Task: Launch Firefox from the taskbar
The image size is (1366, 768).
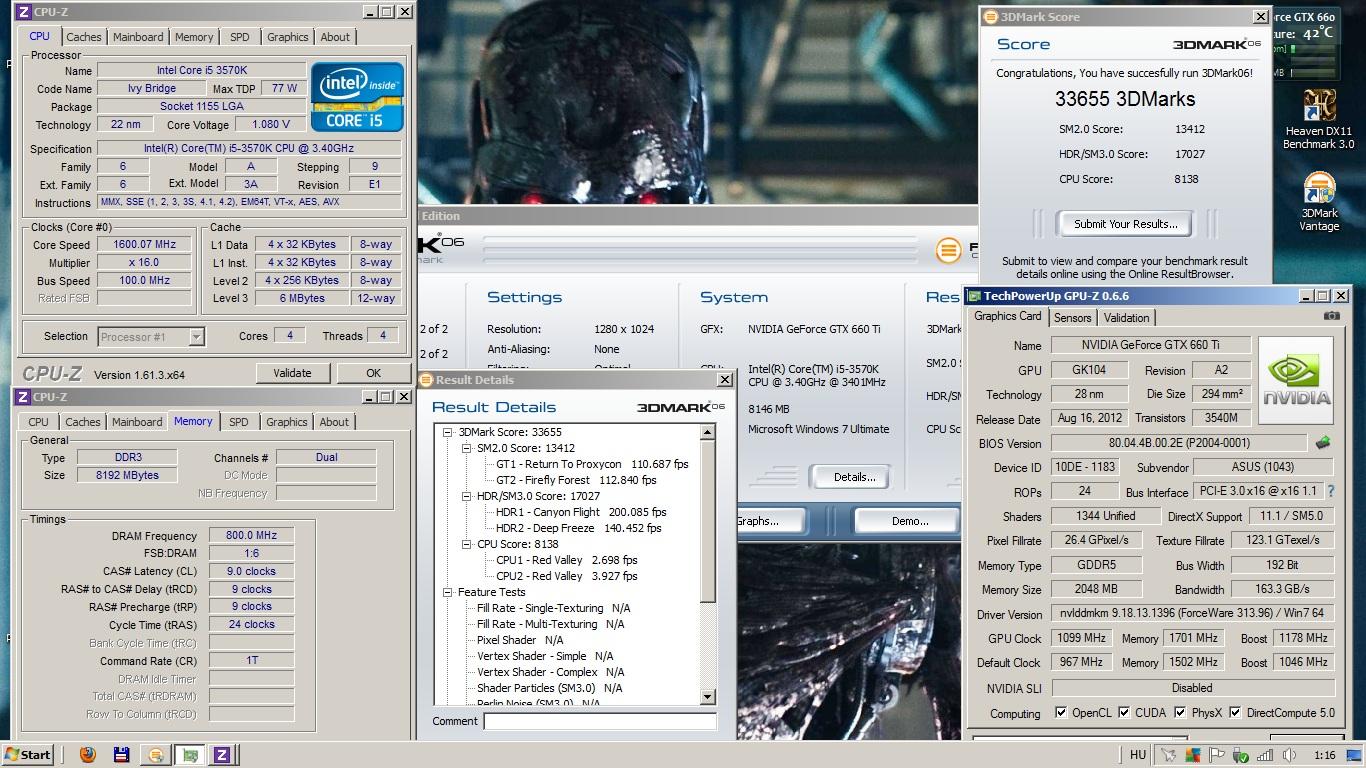Action: tap(87, 755)
